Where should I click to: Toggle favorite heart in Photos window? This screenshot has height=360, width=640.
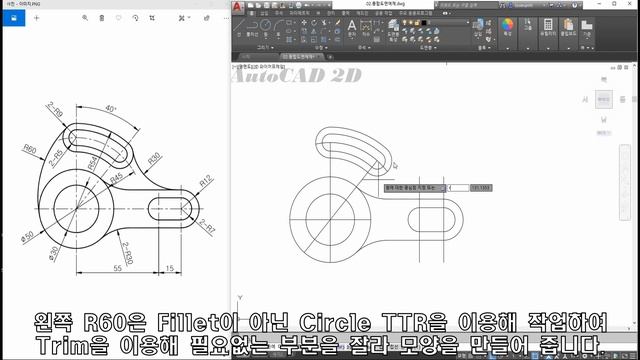pos(118,18)
